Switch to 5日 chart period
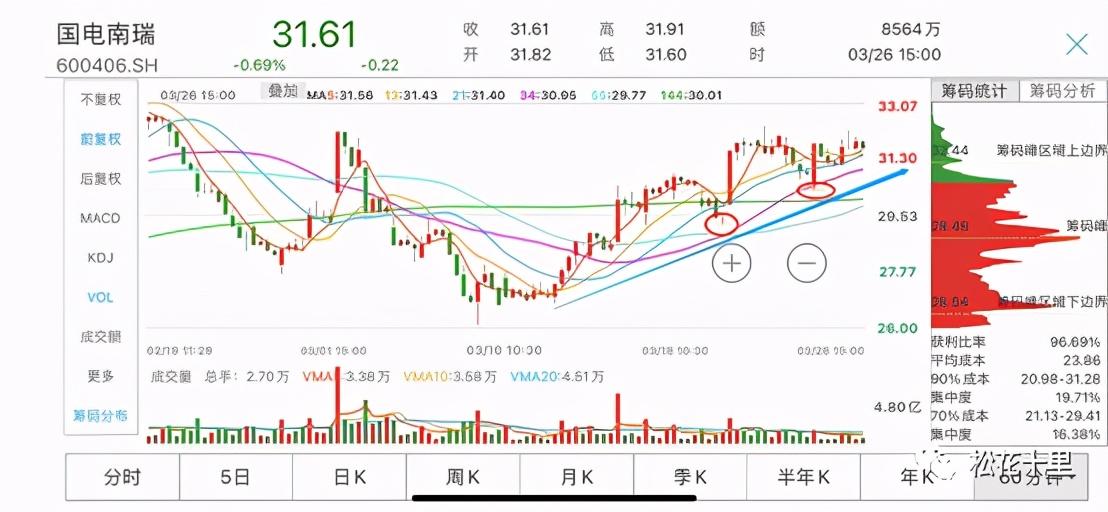 (x=236, y=477)
